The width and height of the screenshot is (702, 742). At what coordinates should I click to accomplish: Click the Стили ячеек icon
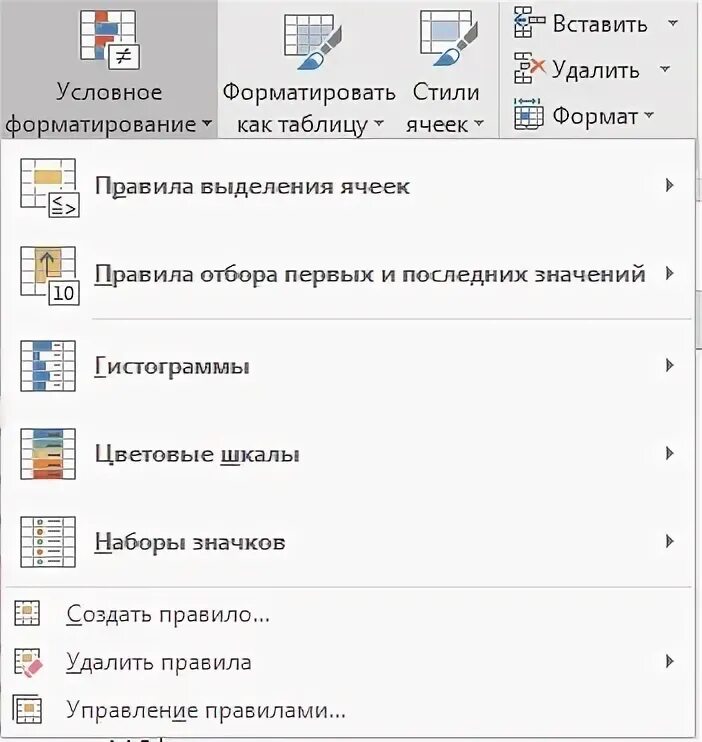pyautogui.click(x=447, y=42)
